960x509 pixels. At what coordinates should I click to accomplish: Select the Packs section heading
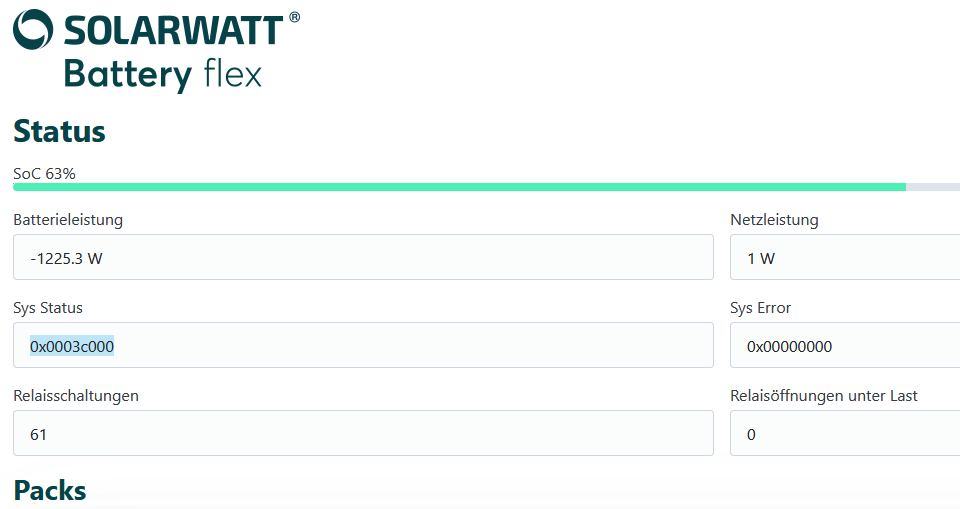[x=50, y=490]
